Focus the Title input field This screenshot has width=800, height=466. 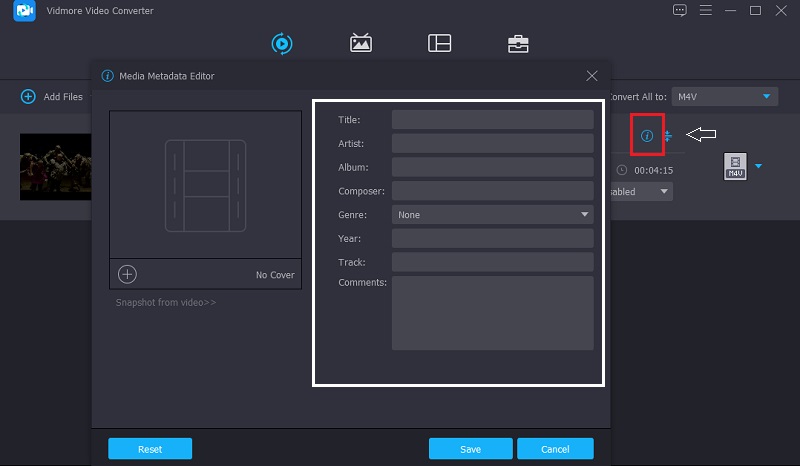493,120
